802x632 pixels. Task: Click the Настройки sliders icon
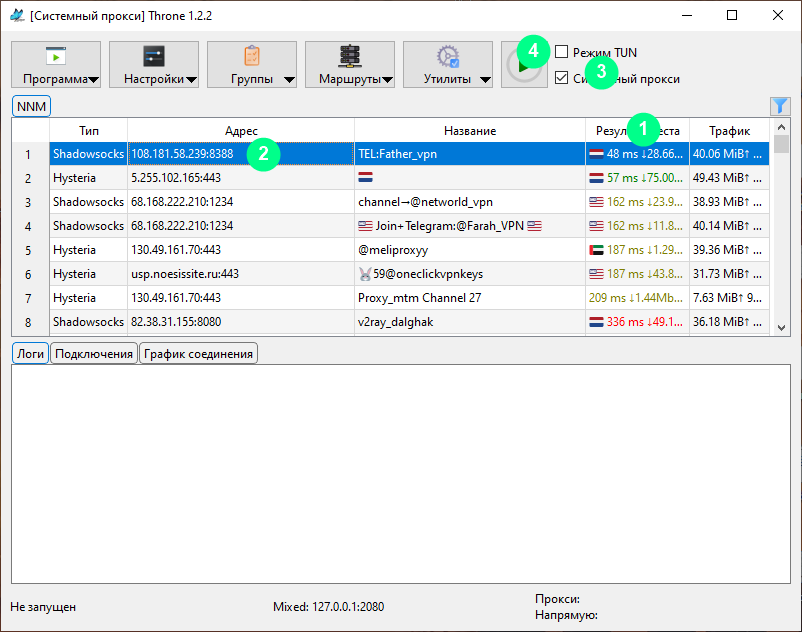pyautogui.click(x=154, y=56)
